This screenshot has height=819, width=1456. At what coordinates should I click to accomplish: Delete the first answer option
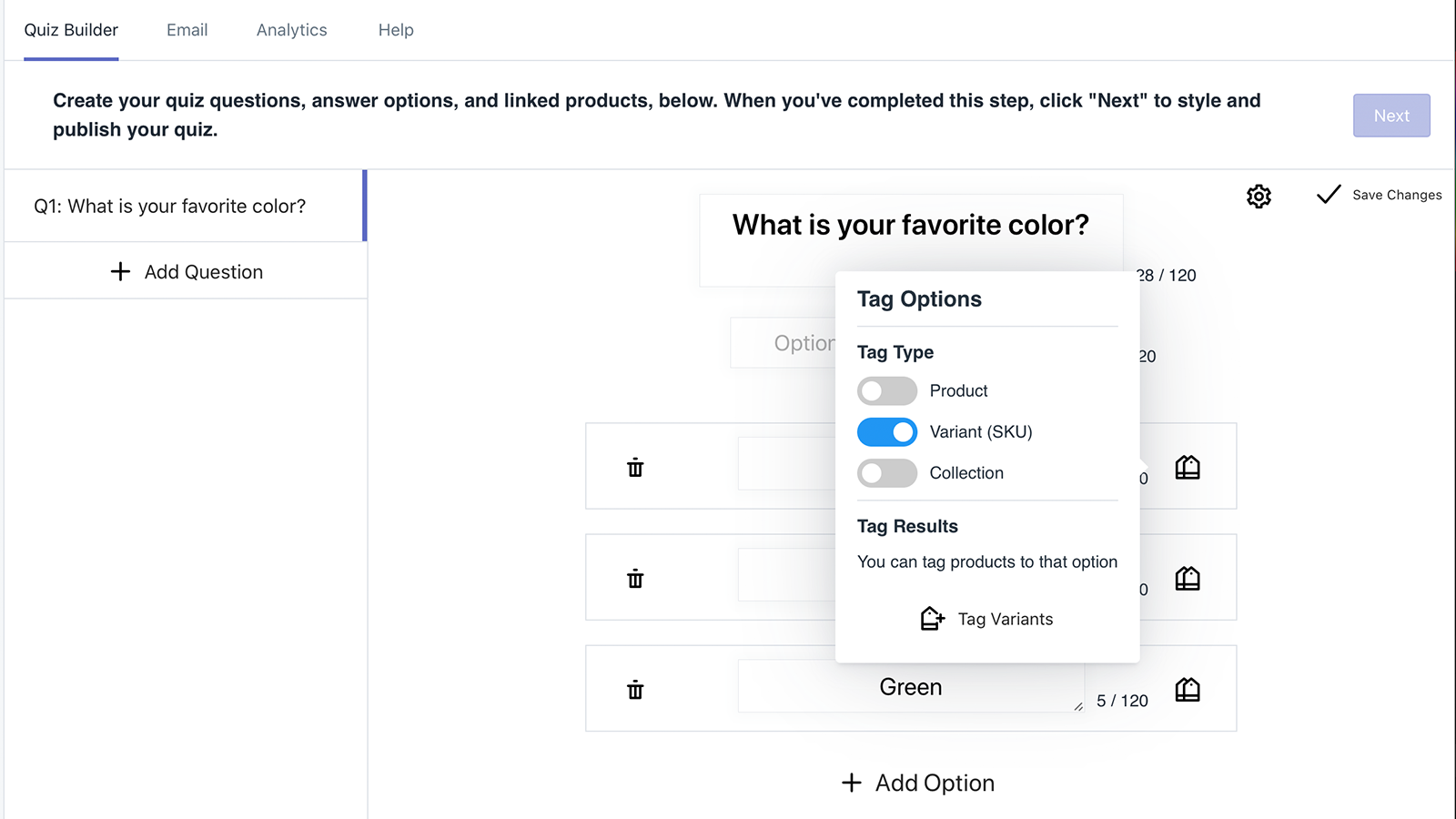(635, 468)
